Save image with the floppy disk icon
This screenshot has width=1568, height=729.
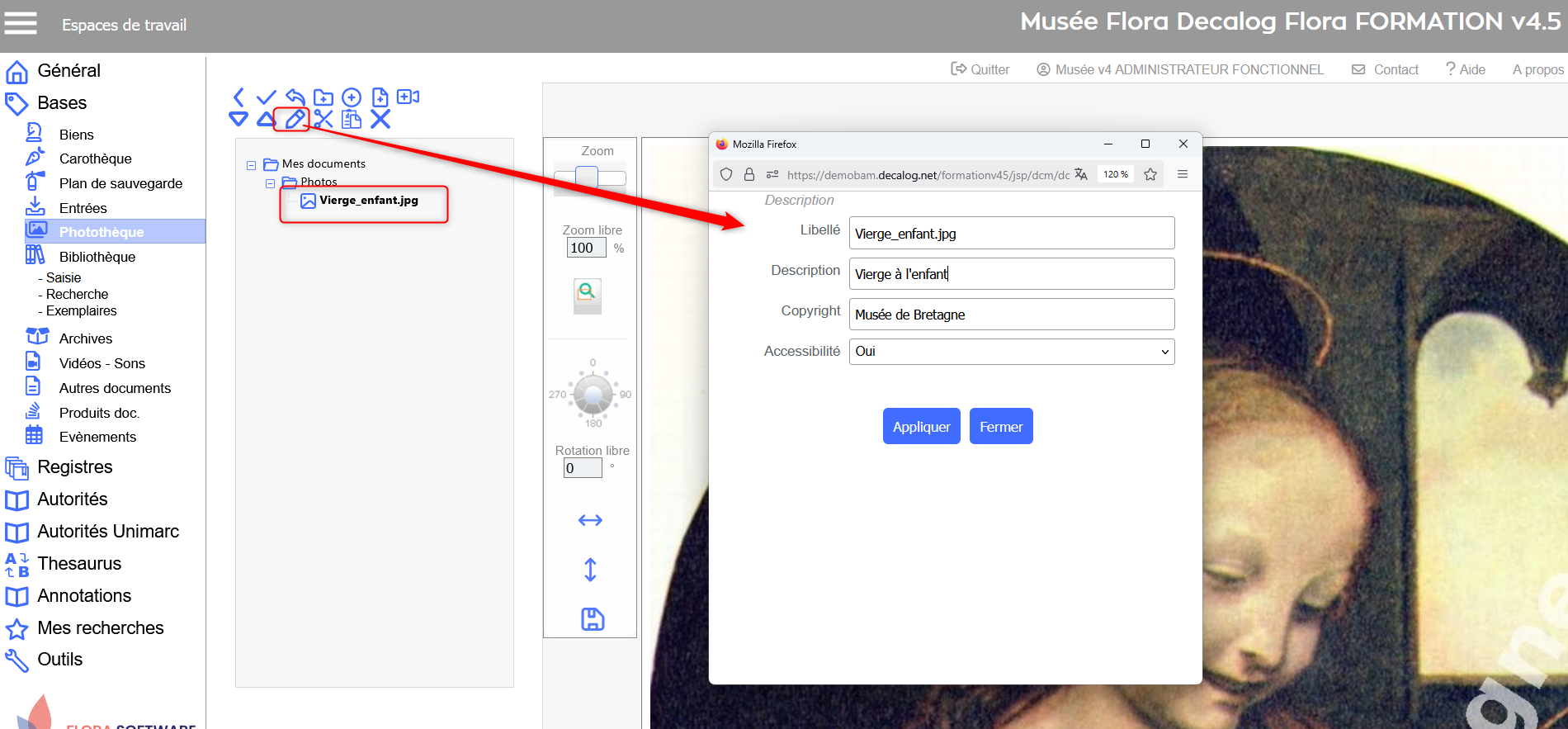tap(593, 619)
